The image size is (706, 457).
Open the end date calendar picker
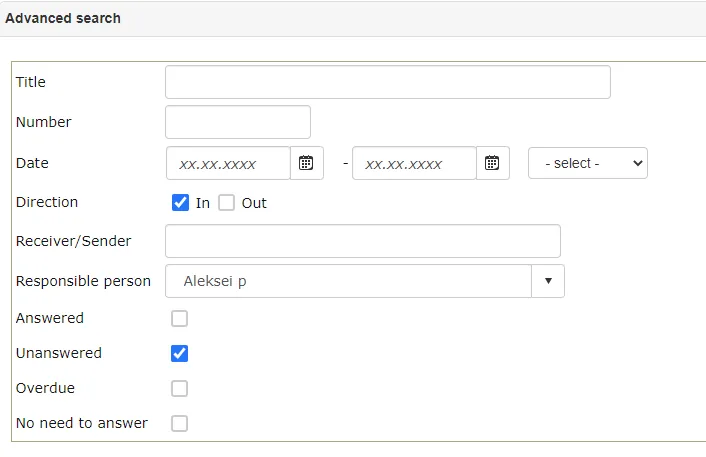pyautogui.click(x=493, y=163)
